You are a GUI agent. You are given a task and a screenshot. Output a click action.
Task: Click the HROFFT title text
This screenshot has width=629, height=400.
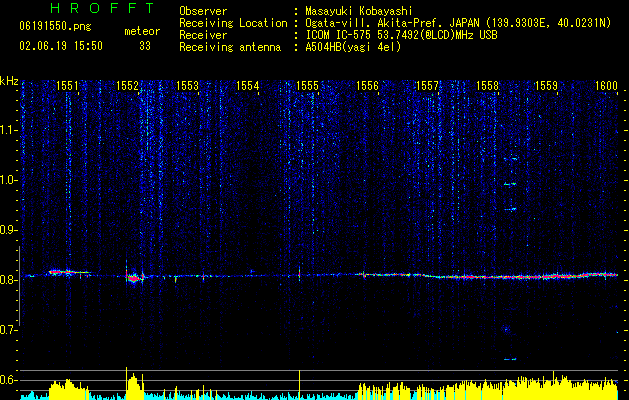(102, 8)
